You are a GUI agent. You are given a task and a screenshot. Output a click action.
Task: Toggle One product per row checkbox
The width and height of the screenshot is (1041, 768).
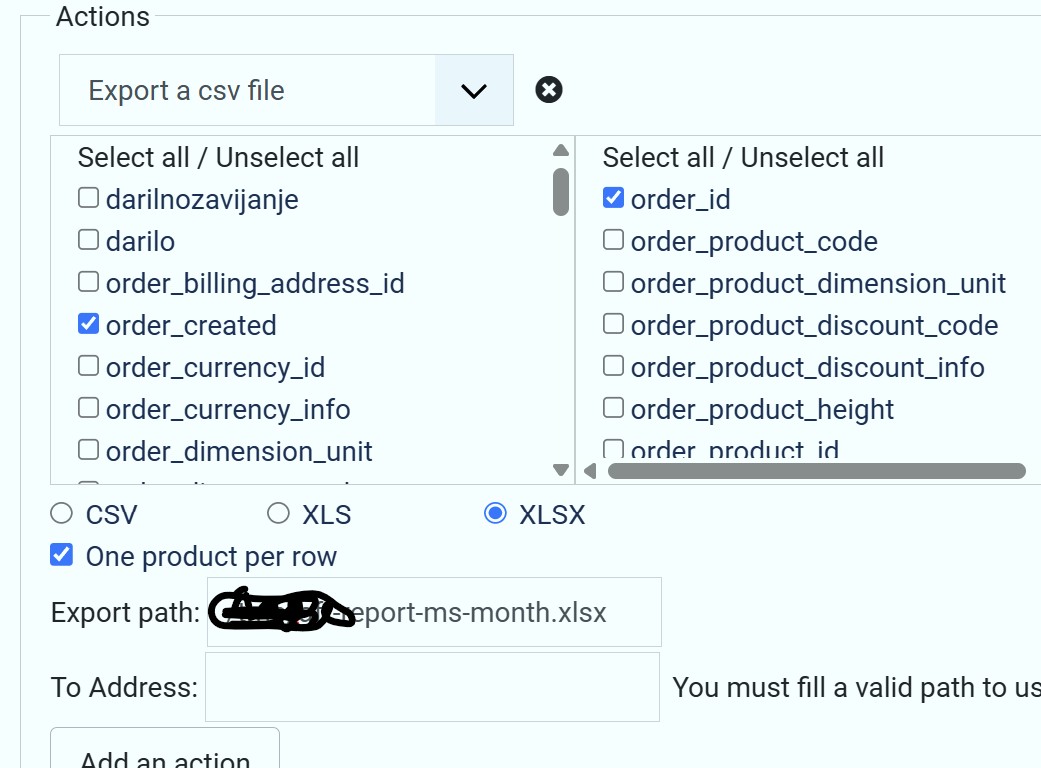pos(62,555)
